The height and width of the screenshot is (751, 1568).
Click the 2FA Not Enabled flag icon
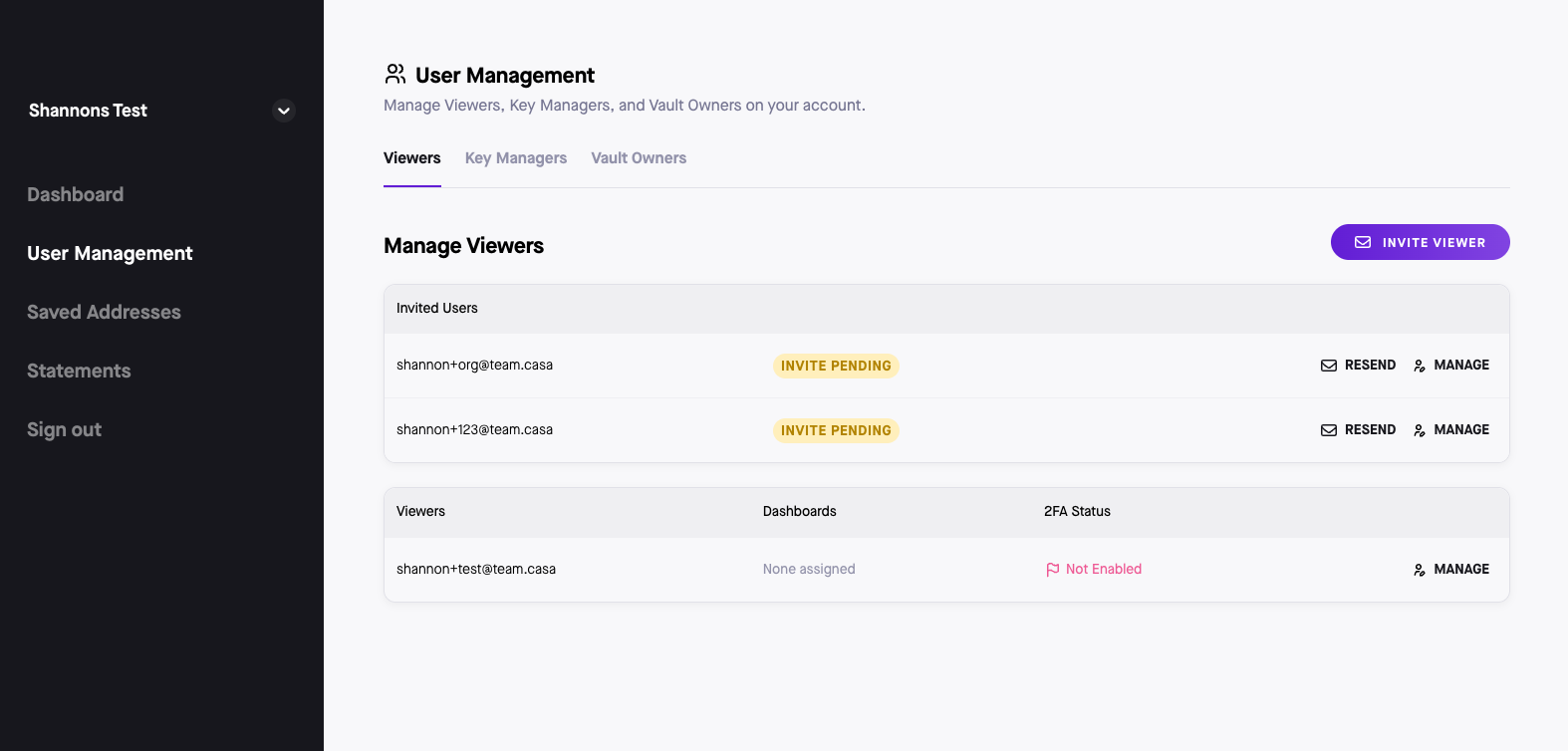[1053, 570]
